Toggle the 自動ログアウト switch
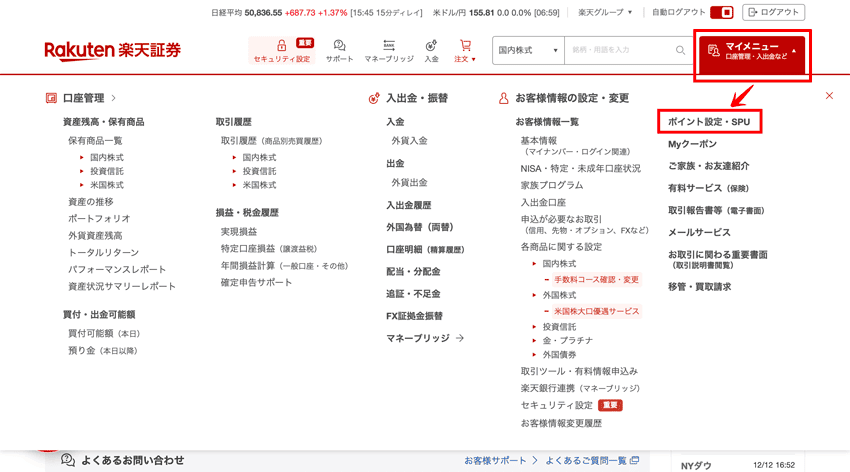Viewport: 850px width, 472px height. [x=722, y=12]
